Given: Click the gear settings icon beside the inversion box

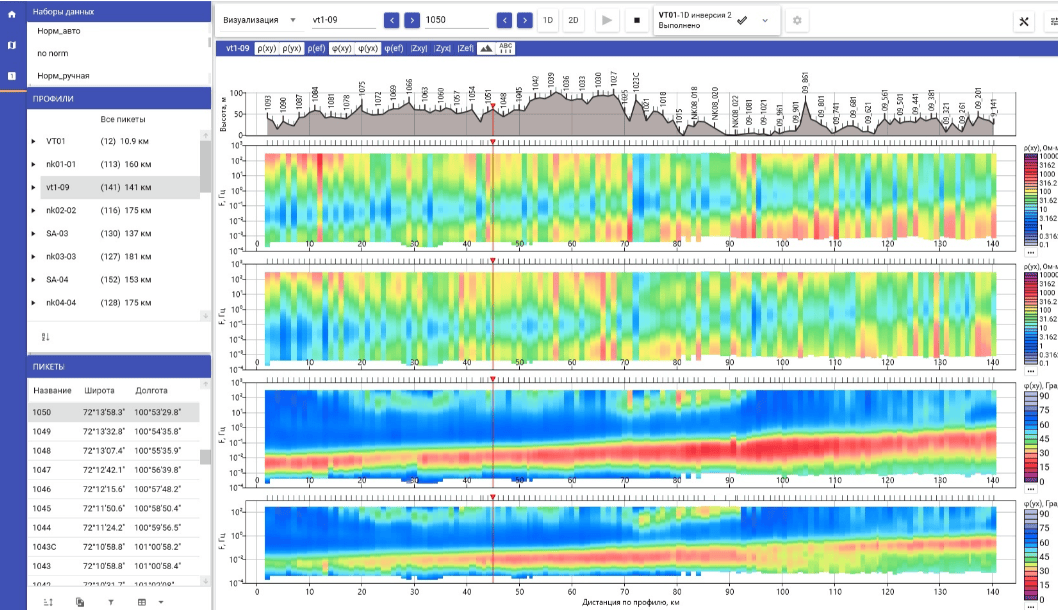Looking at the screenshot, I should click(797, 20).
